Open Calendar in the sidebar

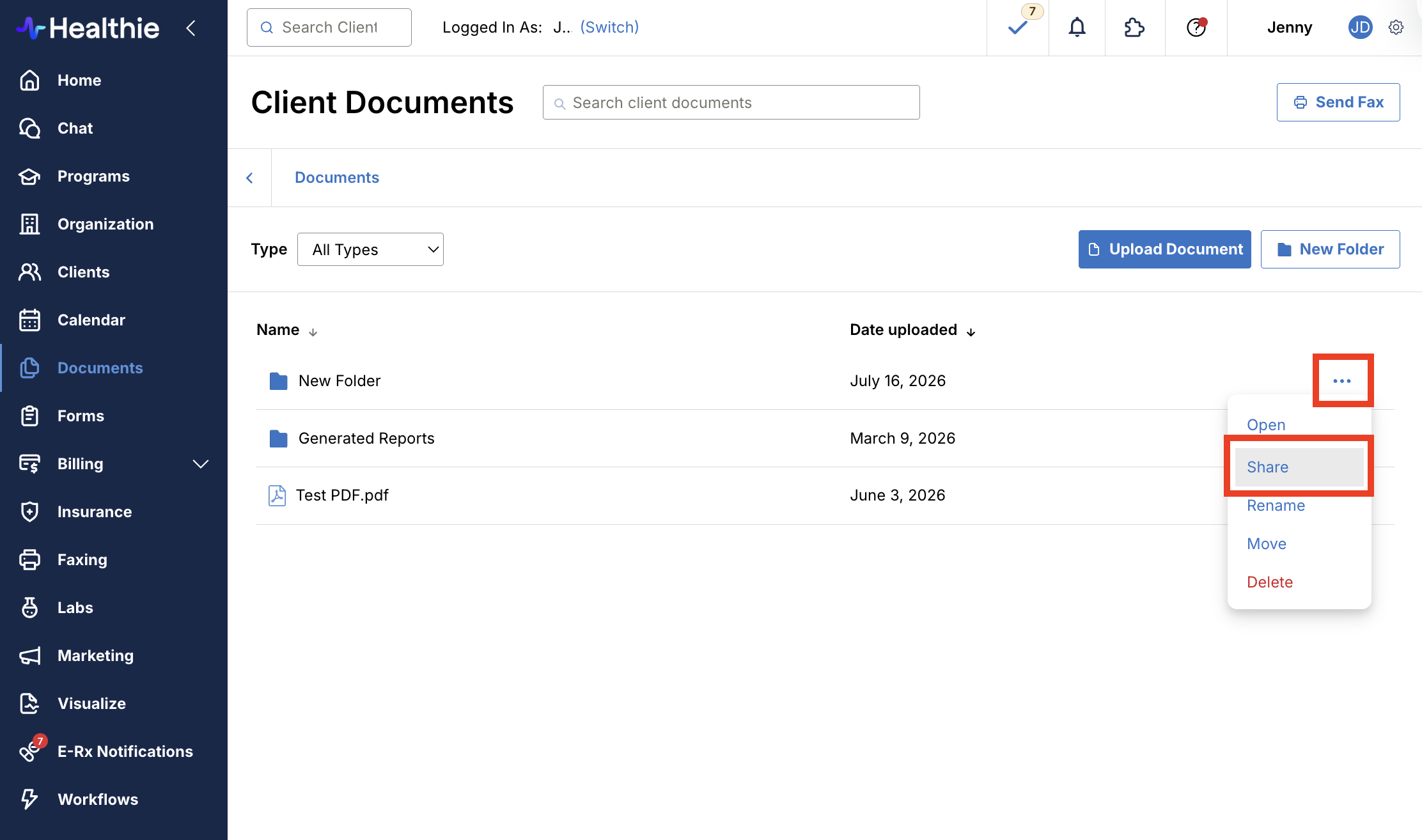[x=91, y=320]
